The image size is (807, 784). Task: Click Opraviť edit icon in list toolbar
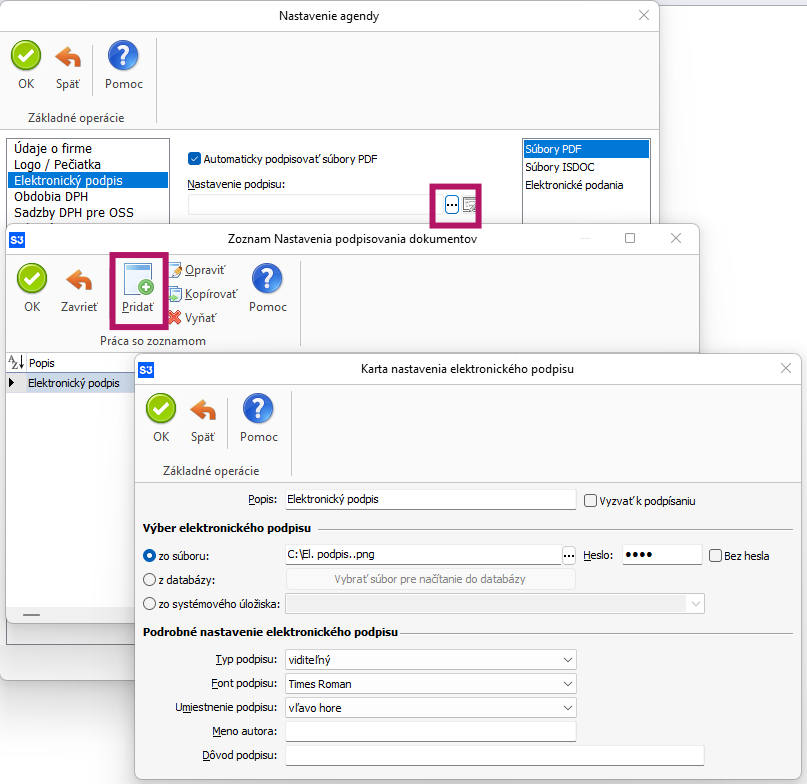click(176, 270)
